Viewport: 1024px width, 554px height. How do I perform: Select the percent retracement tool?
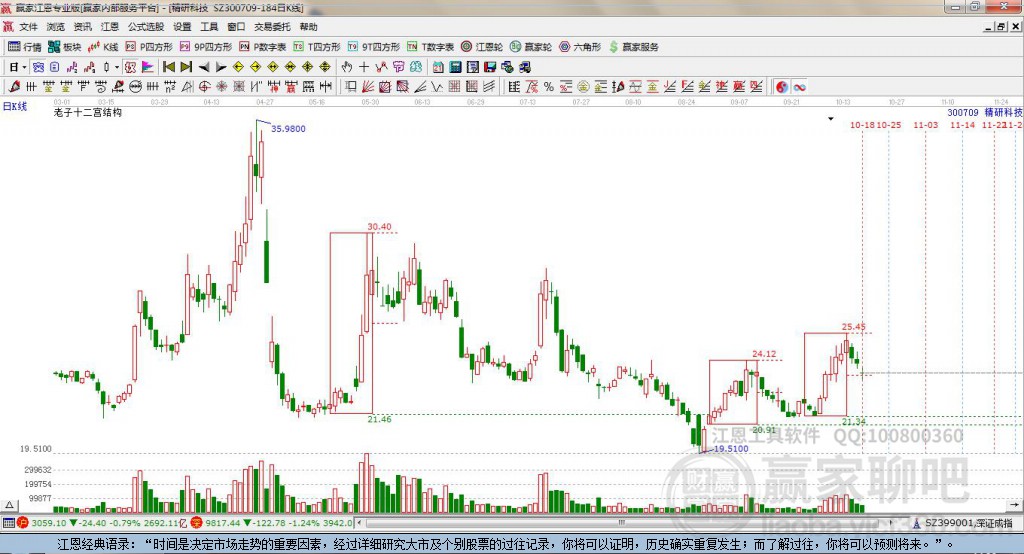(x=549, y=87)
